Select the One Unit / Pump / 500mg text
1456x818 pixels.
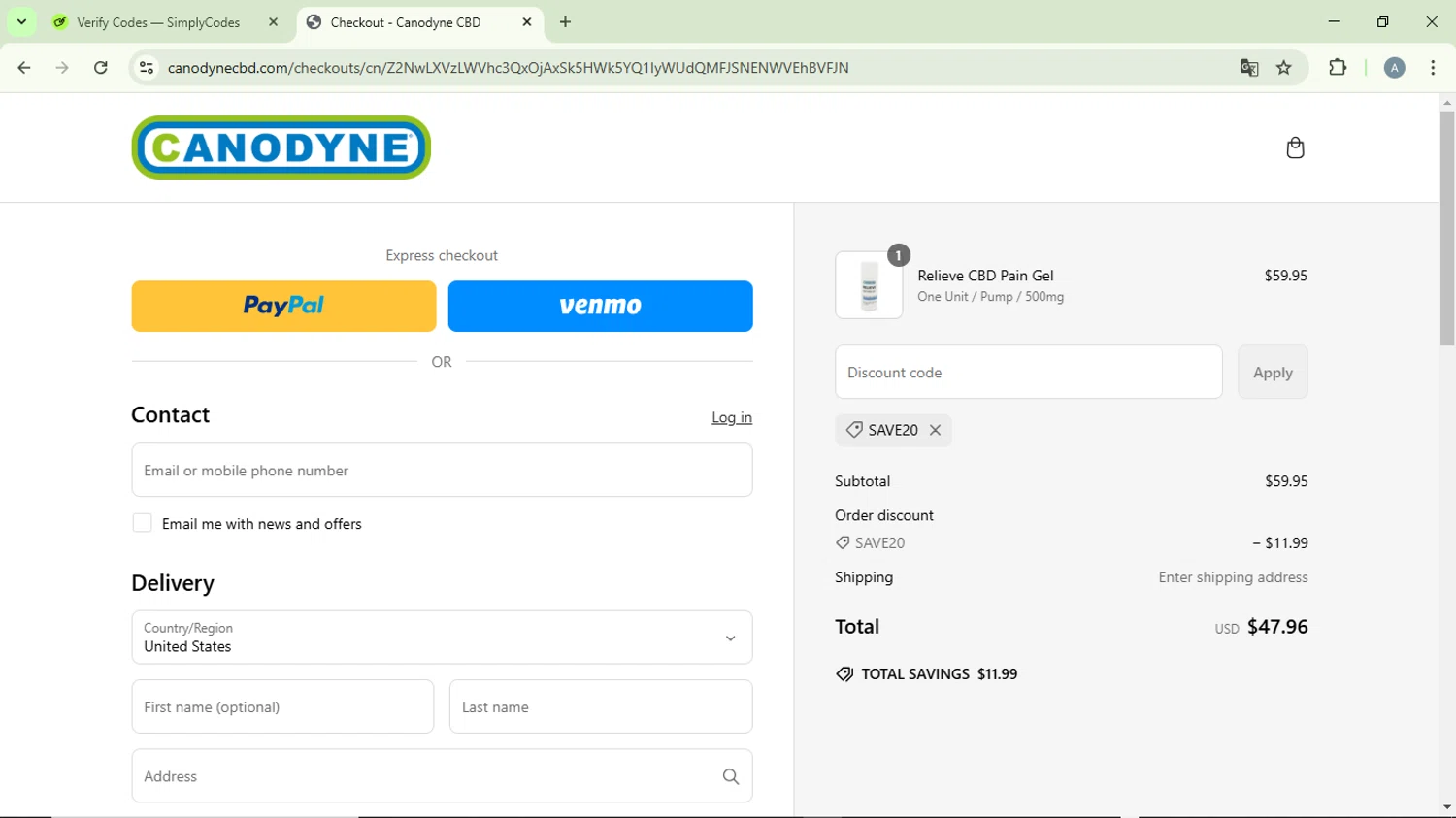(x=990, y=297)
